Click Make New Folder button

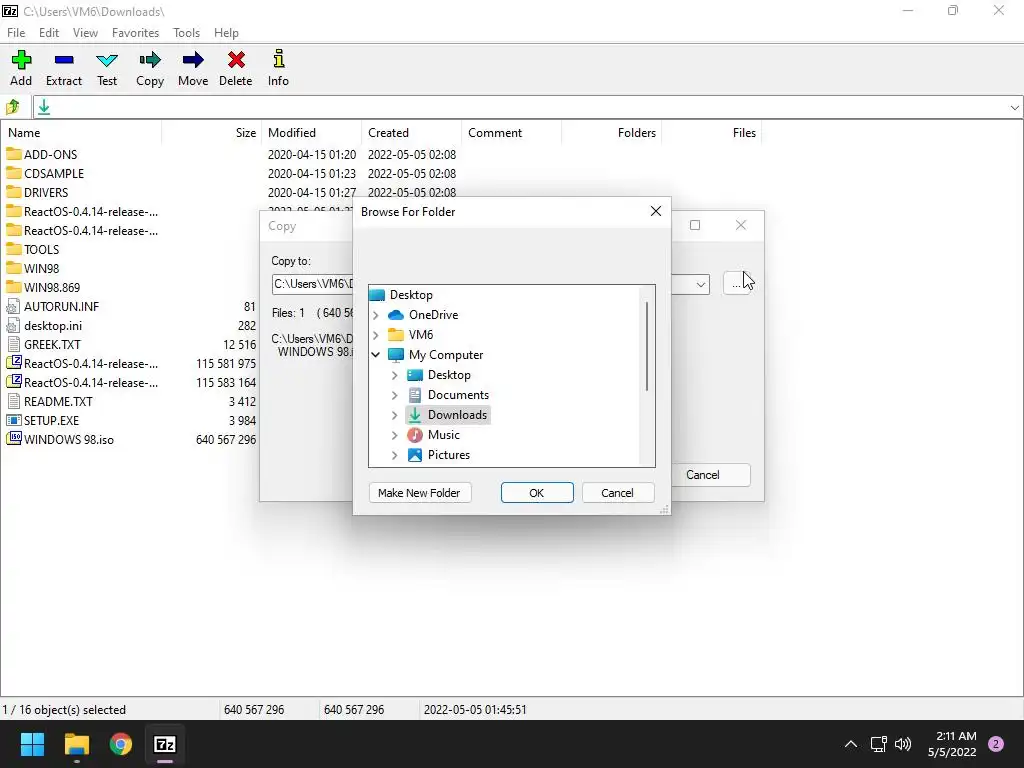[x=419, y=493]
